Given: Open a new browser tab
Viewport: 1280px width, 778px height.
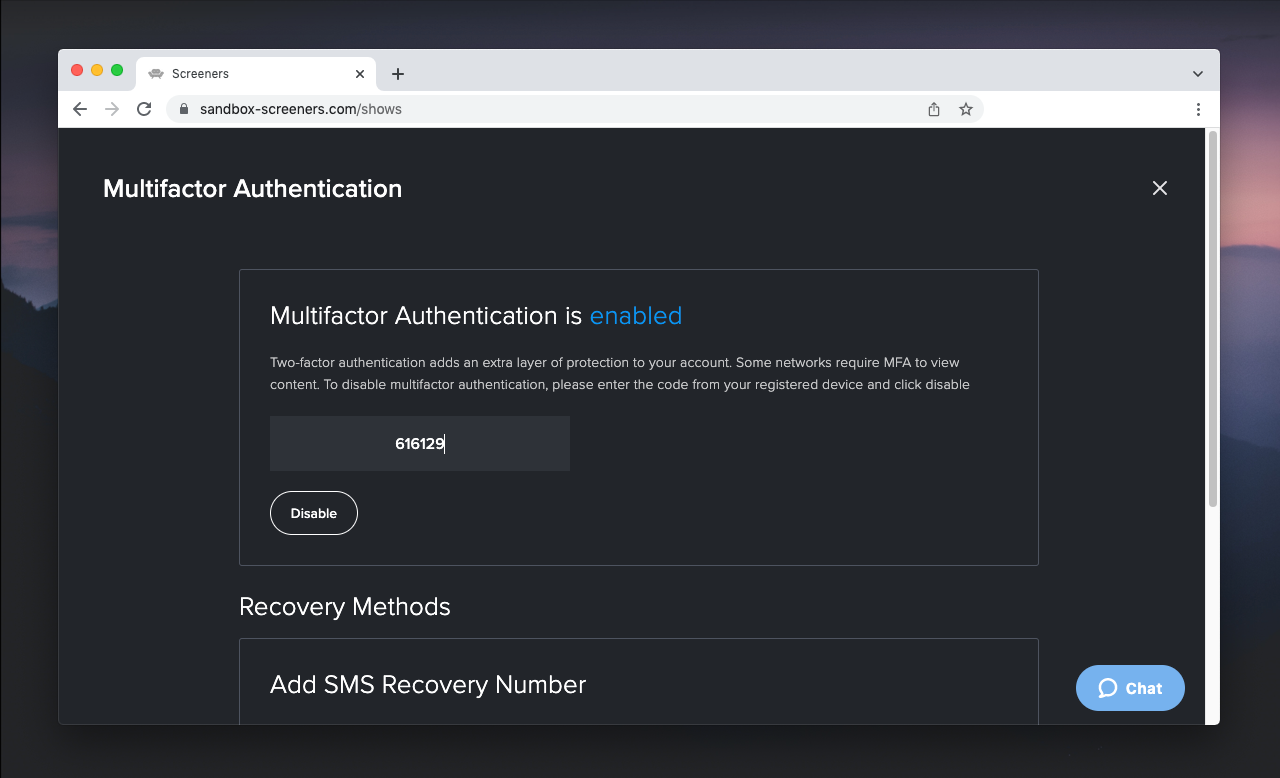Looking at the screenshot, I should point(398,73).
